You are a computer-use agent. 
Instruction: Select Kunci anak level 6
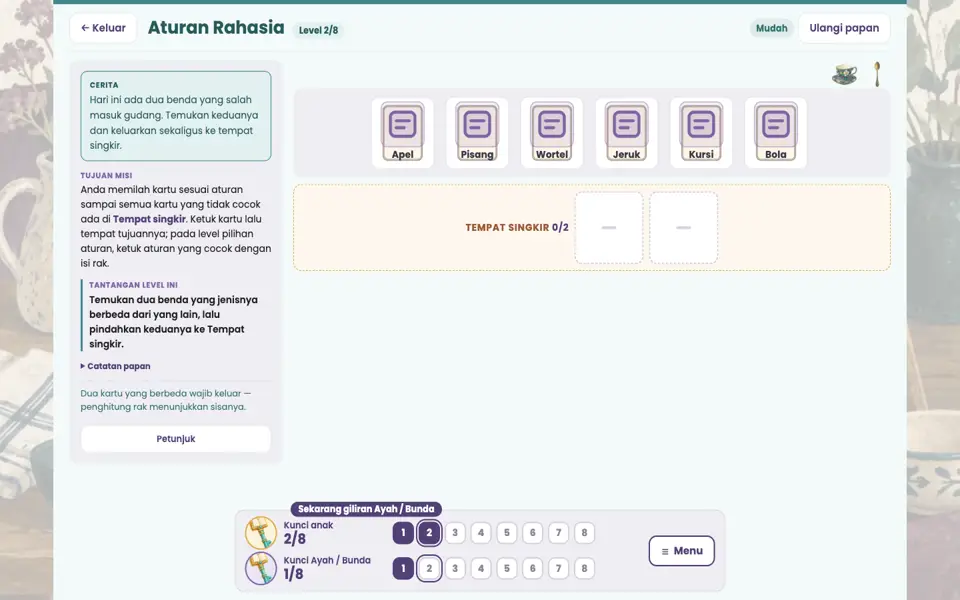[x=533, y=533]
